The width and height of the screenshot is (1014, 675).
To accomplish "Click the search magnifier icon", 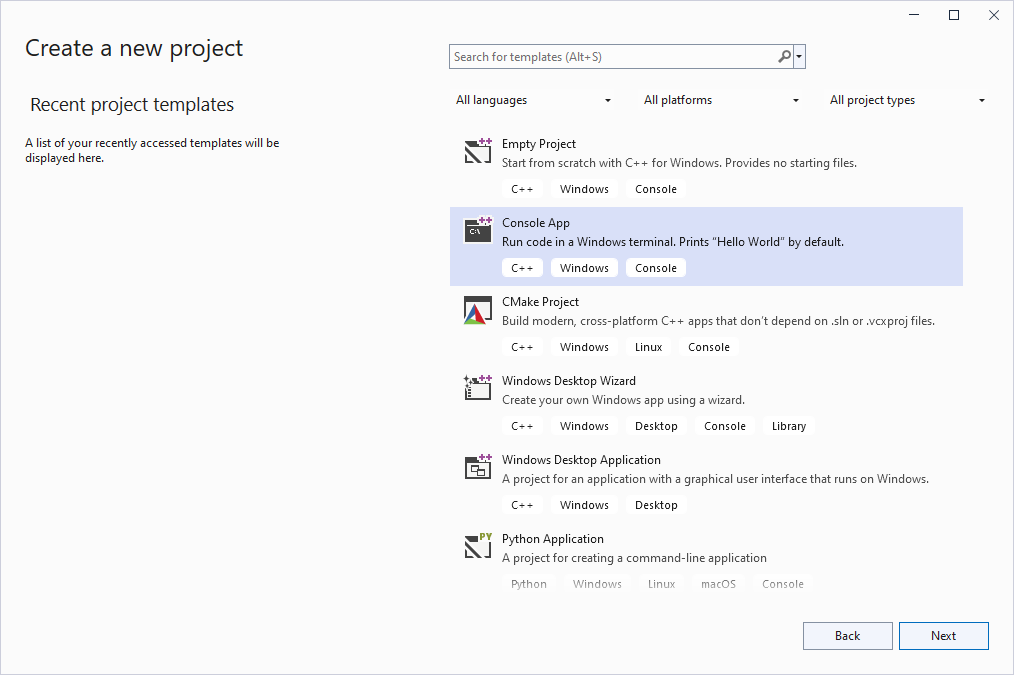I will [x=784, y=56].
